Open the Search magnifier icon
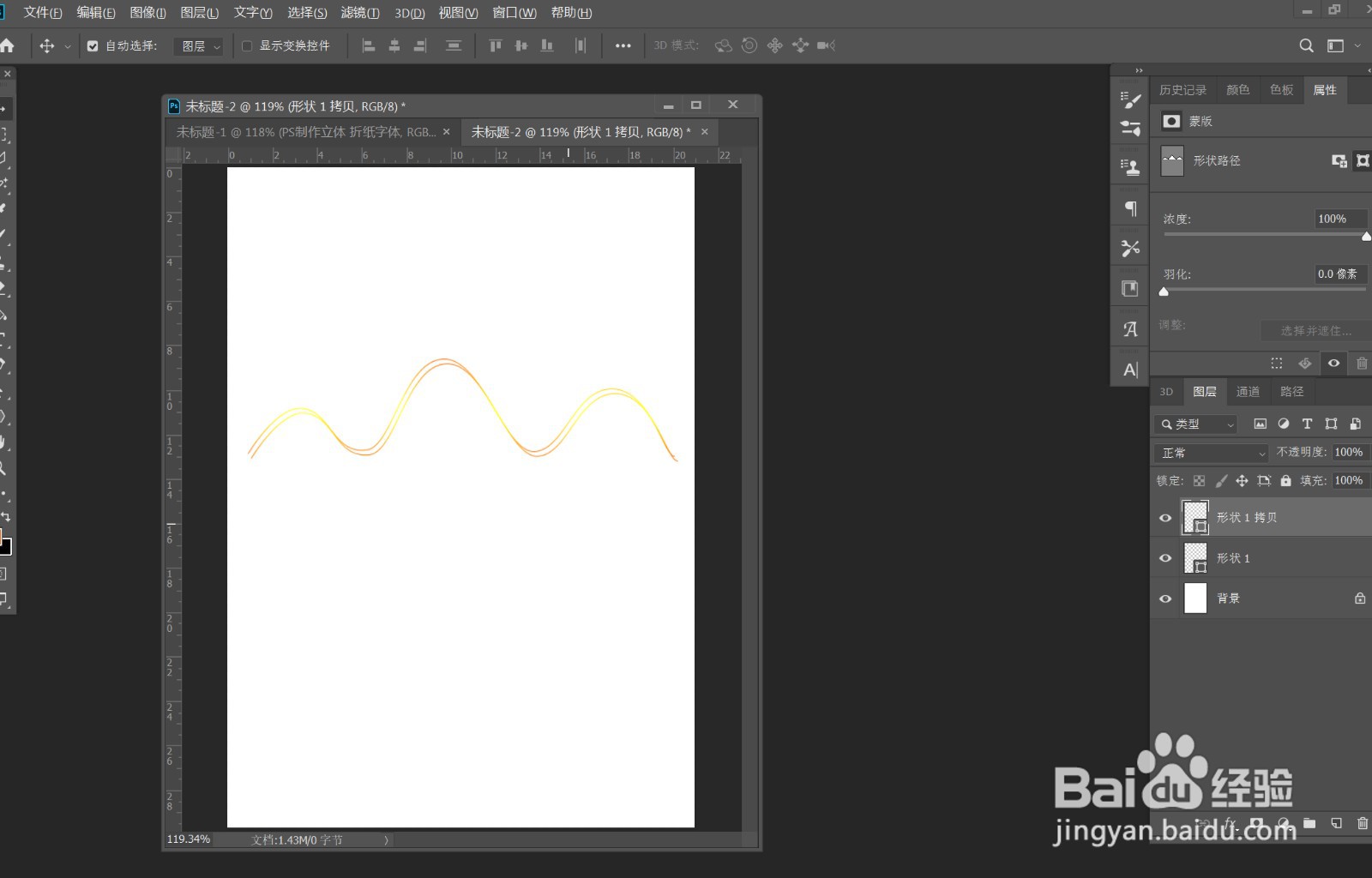 tap(1306, 45)
